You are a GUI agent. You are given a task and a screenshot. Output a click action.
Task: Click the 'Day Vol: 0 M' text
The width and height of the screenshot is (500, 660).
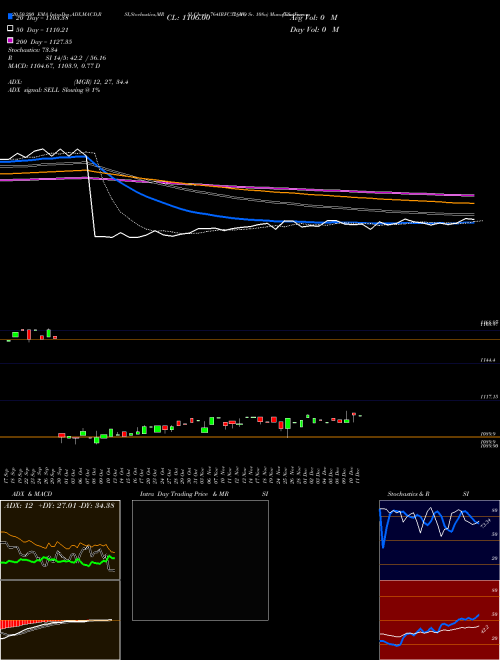(314, 29)
